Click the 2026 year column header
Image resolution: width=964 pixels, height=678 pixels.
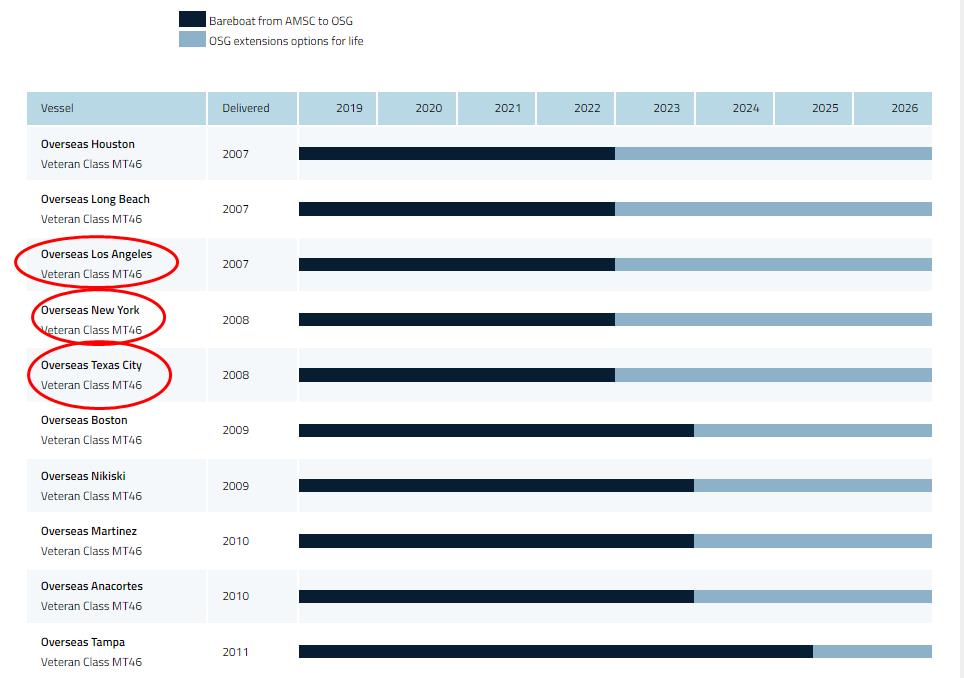(893, 108)
